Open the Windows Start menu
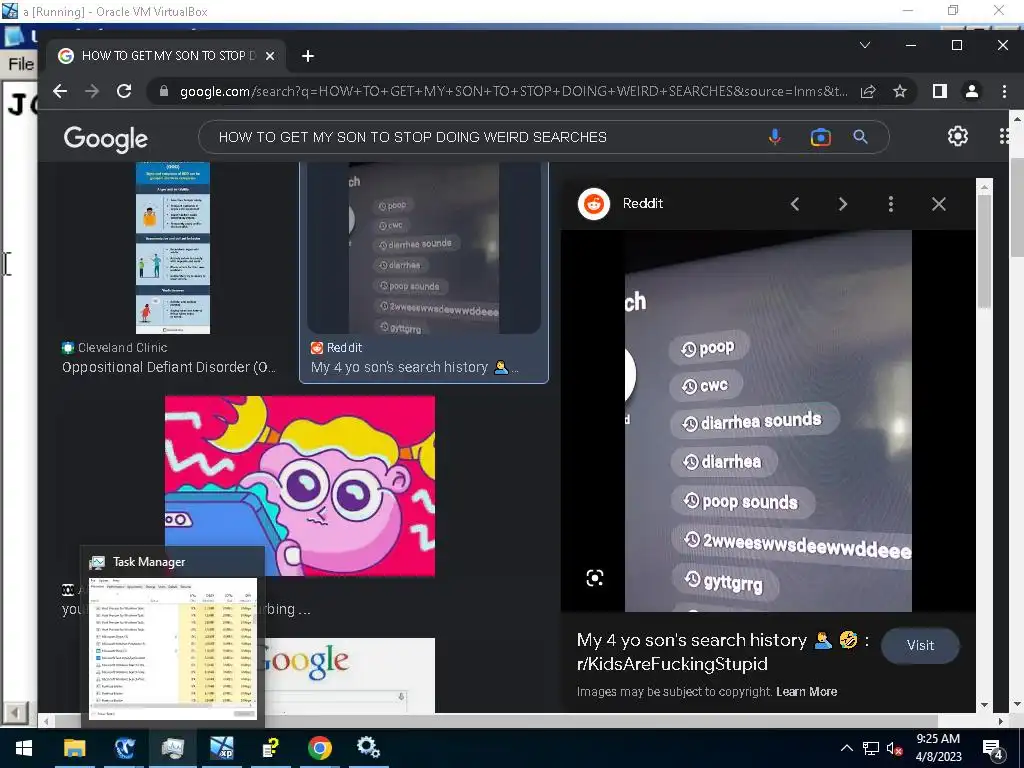The height and width of the screenshot is (768, 1024). click(x=24, y=748)
